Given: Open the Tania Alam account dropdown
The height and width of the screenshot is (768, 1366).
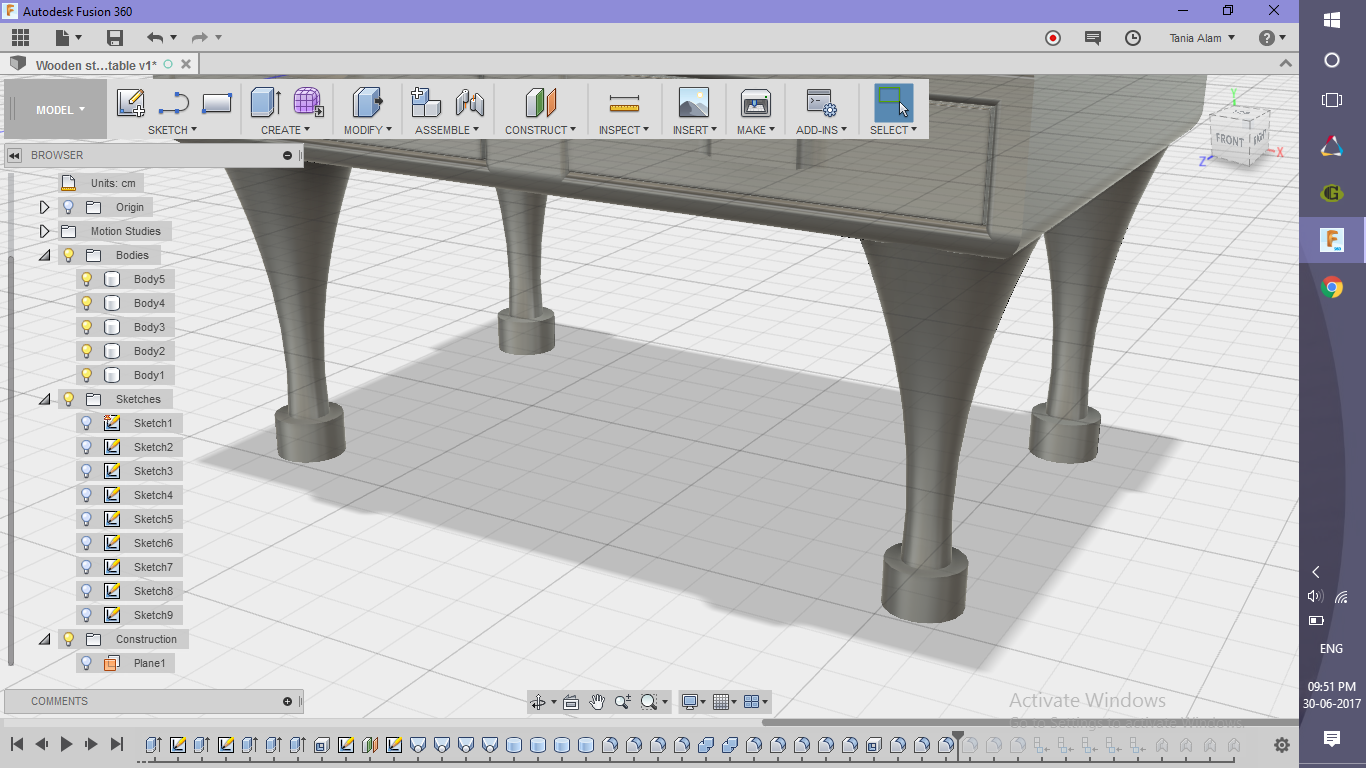Looking at the screenshot, I should pos(1202,38).
